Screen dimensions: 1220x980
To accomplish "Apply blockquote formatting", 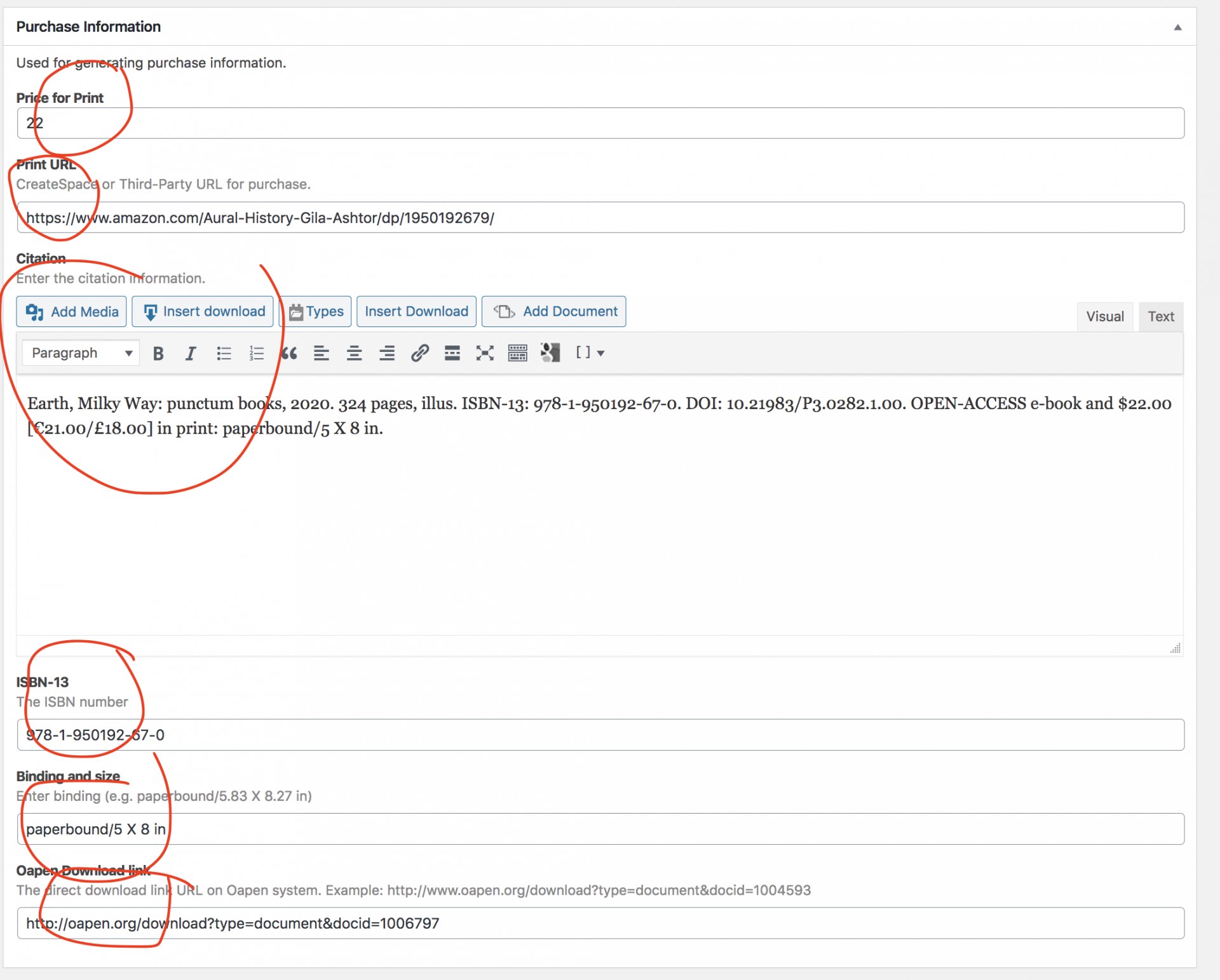I will (290, 353).
